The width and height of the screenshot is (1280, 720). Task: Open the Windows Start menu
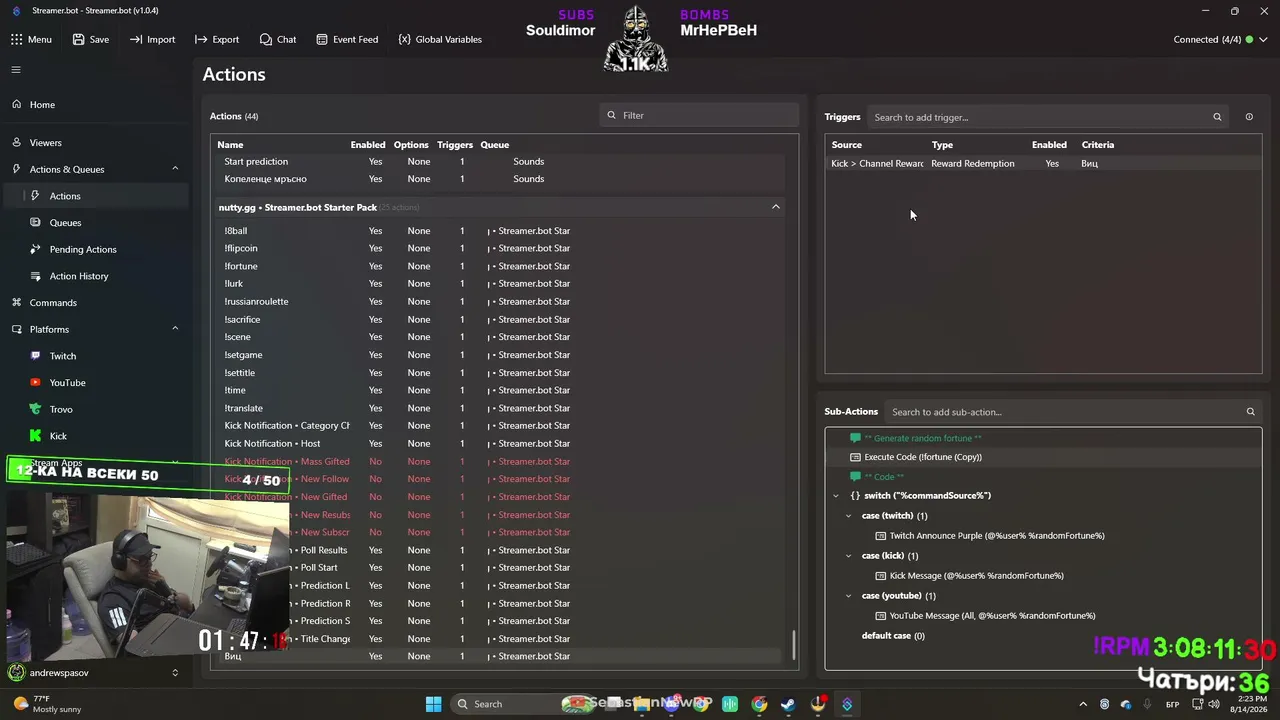433,704
